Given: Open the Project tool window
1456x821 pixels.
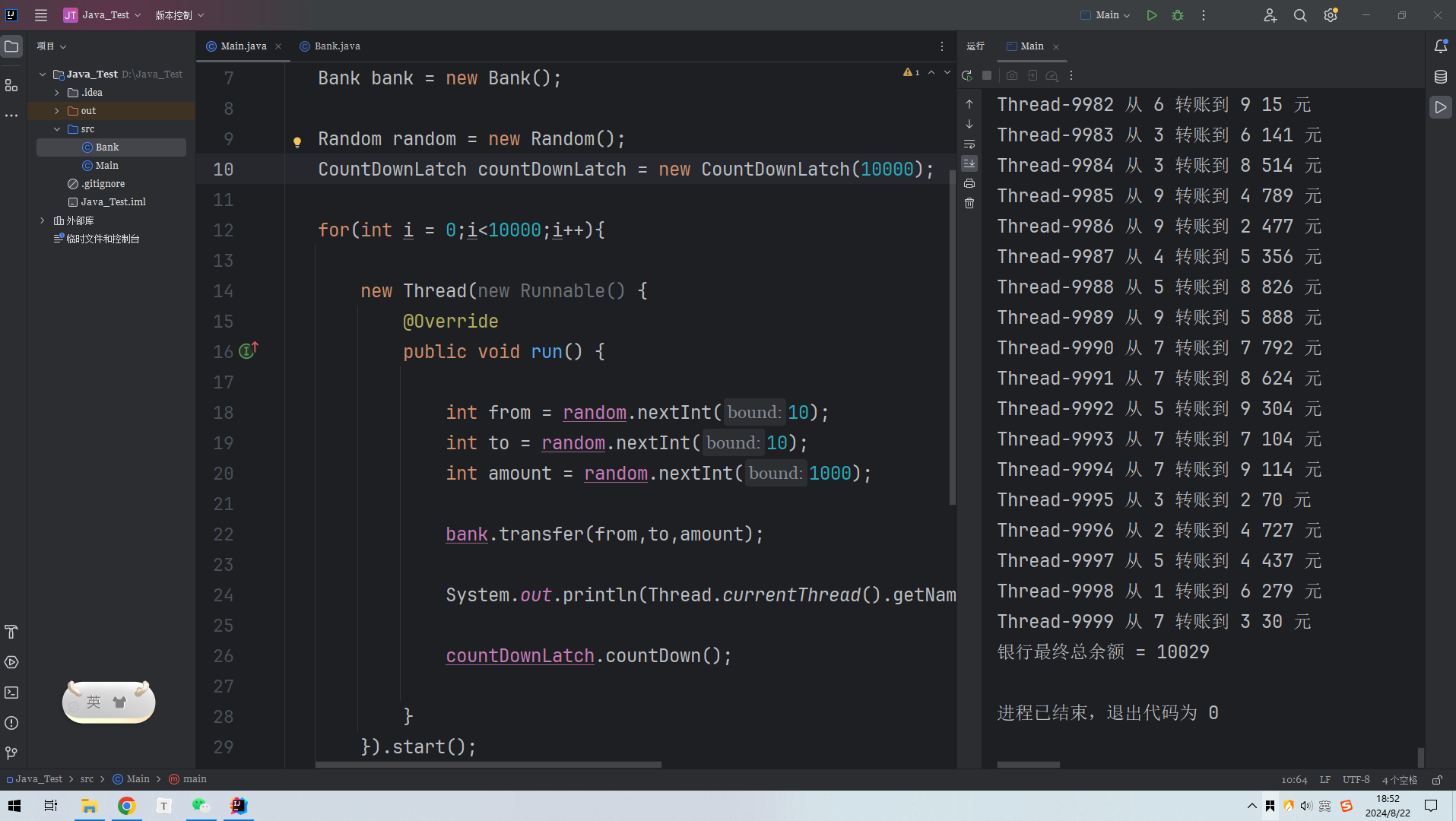Looking at the screenshot, I should [x=11, y=46].
